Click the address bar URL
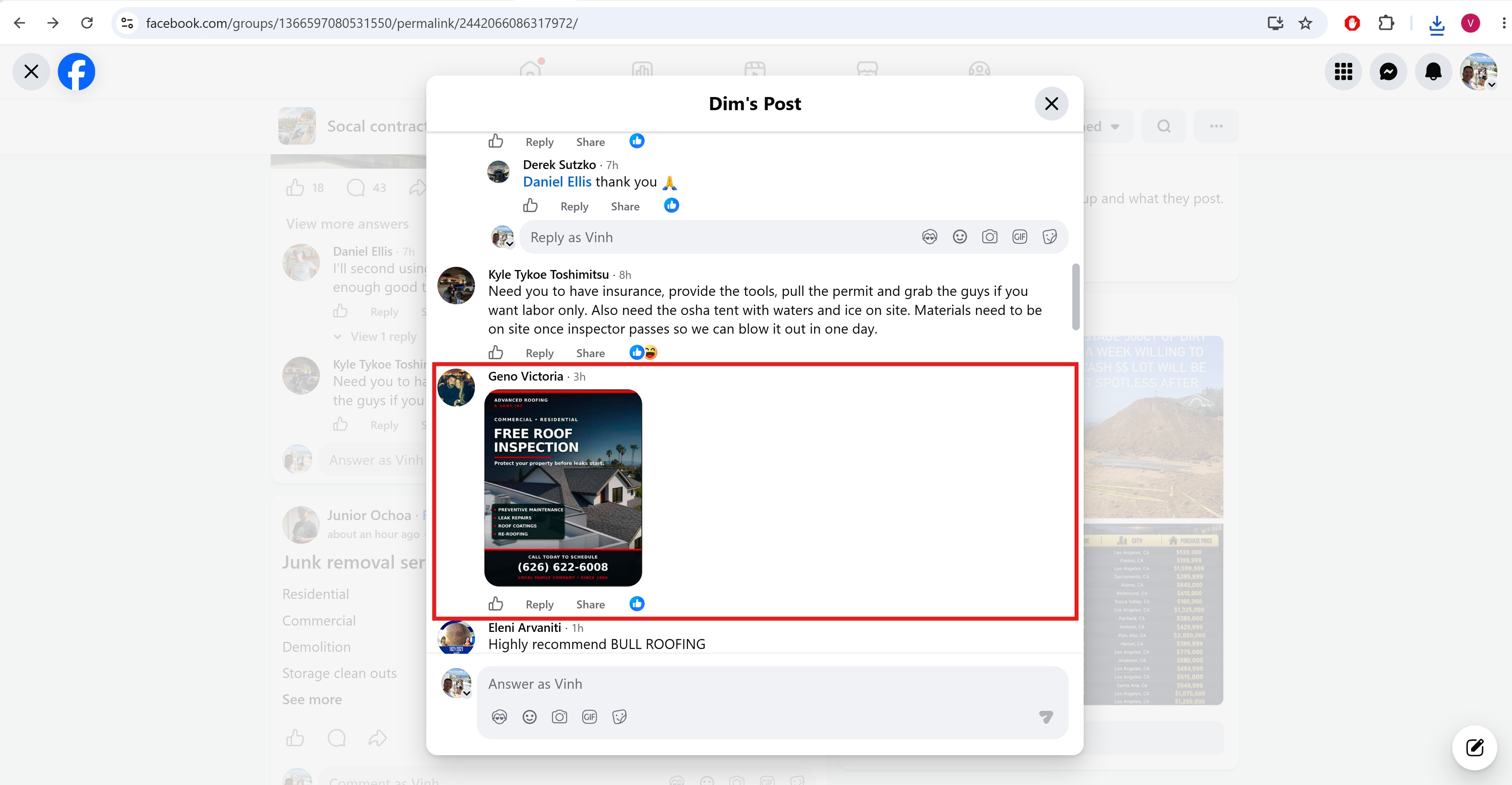Viewport: 1512px width, 785px height. point(361,23)
